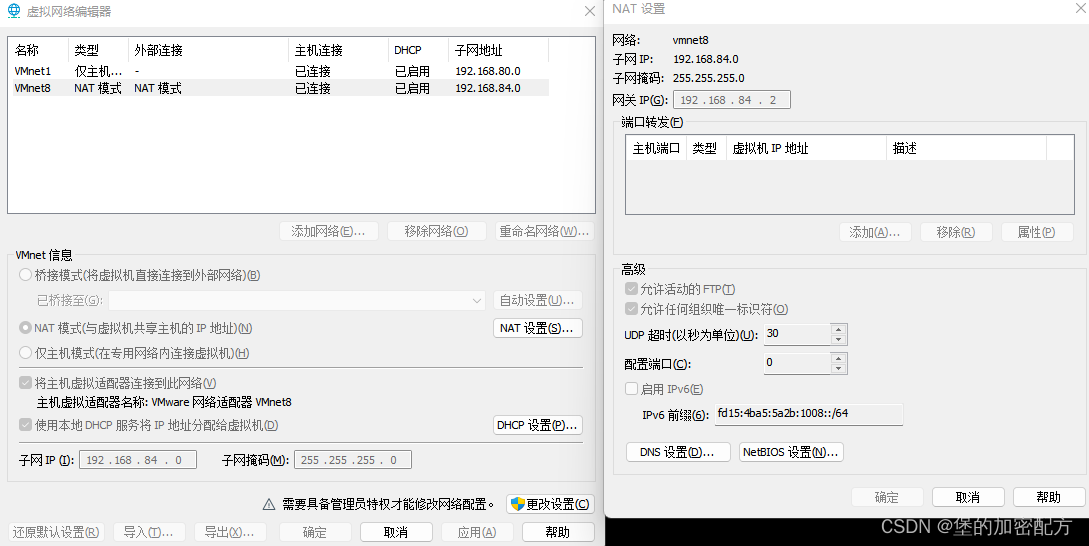The height and width of the screenshot is (546, 1089).
Task: Sort by the 子网地址 column header
Action: 499,50
